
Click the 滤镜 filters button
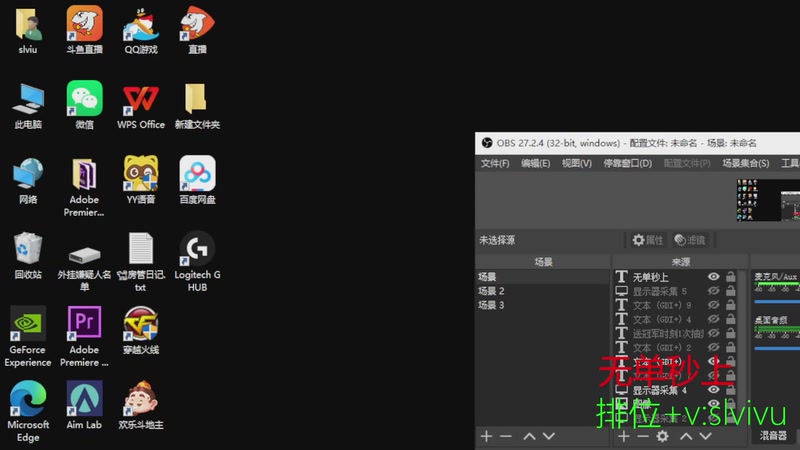point(690,240)
